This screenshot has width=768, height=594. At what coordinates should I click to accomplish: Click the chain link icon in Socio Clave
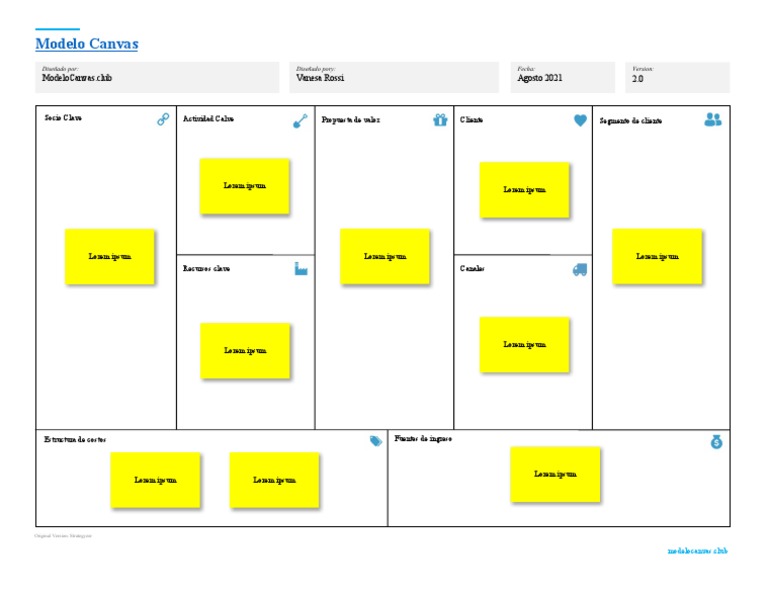pos(163,120)
